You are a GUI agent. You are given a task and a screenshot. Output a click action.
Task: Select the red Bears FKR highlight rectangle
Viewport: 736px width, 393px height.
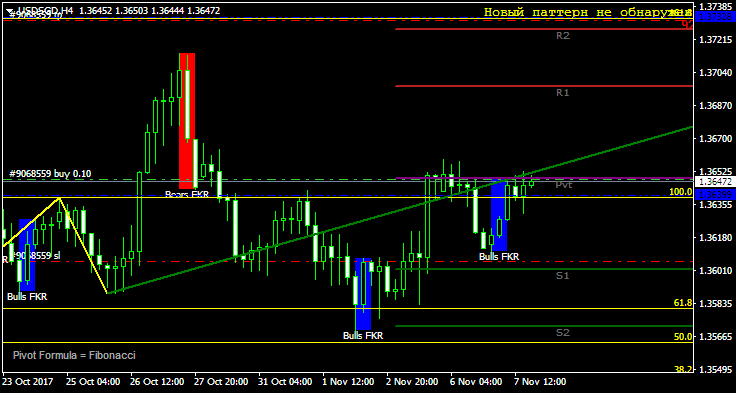pyautogui.click(x=187, y=121)
